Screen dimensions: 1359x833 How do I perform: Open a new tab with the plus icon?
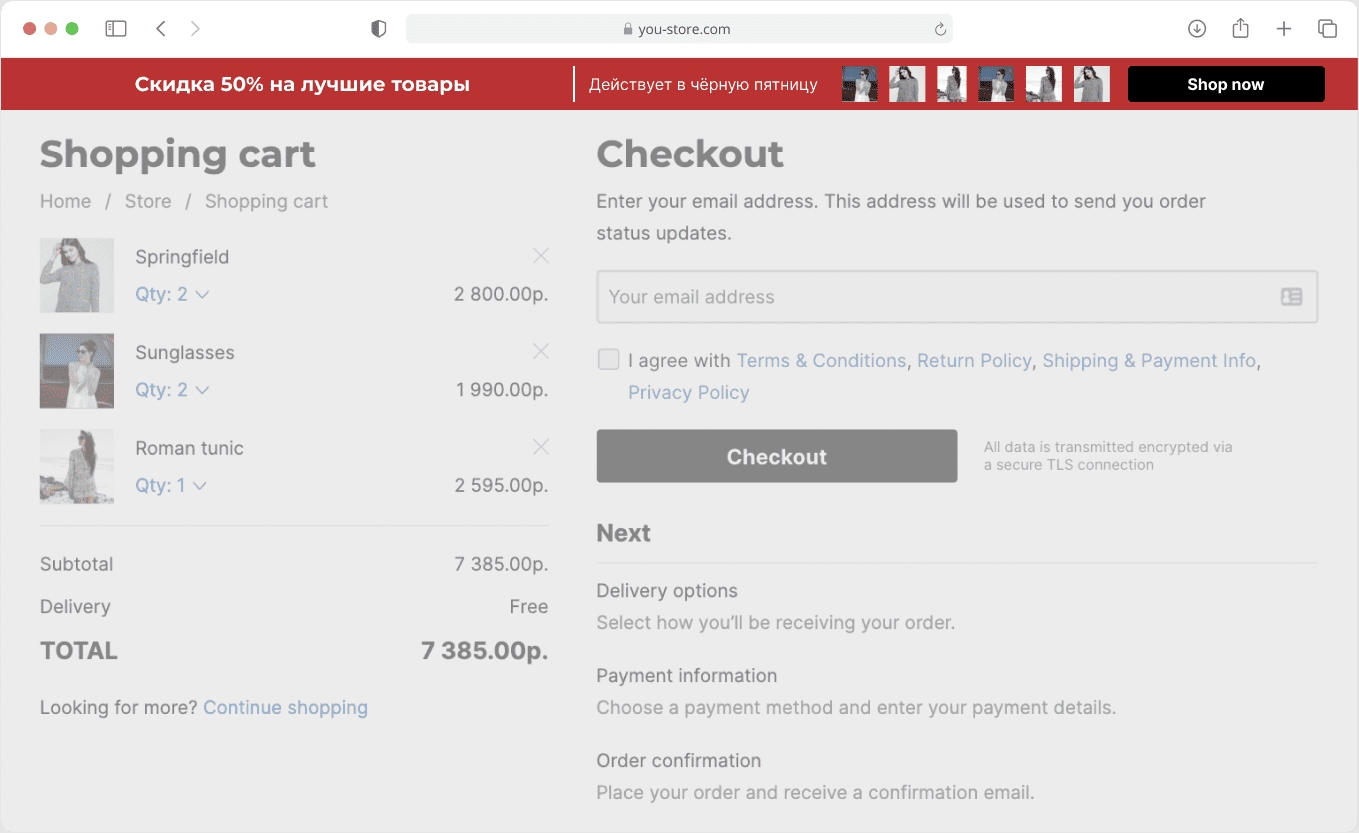pos(1284,29)
